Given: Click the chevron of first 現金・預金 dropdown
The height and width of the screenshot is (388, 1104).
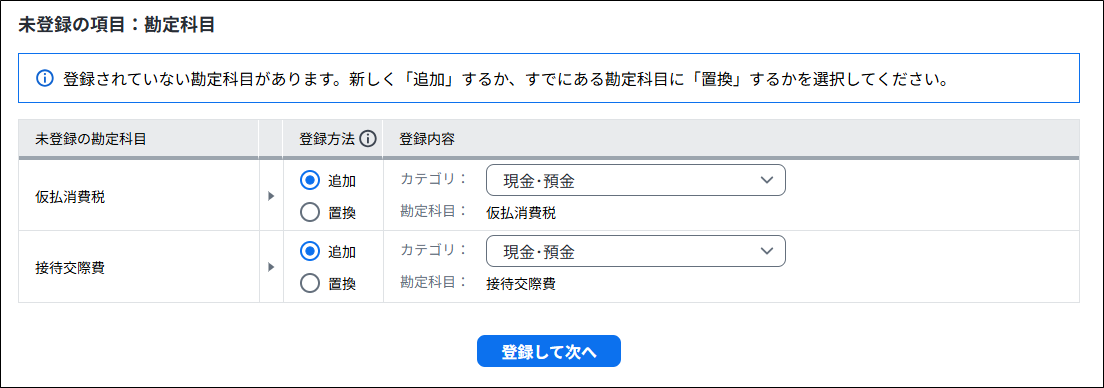Looking at the screenshot, I should pos(767,180).
